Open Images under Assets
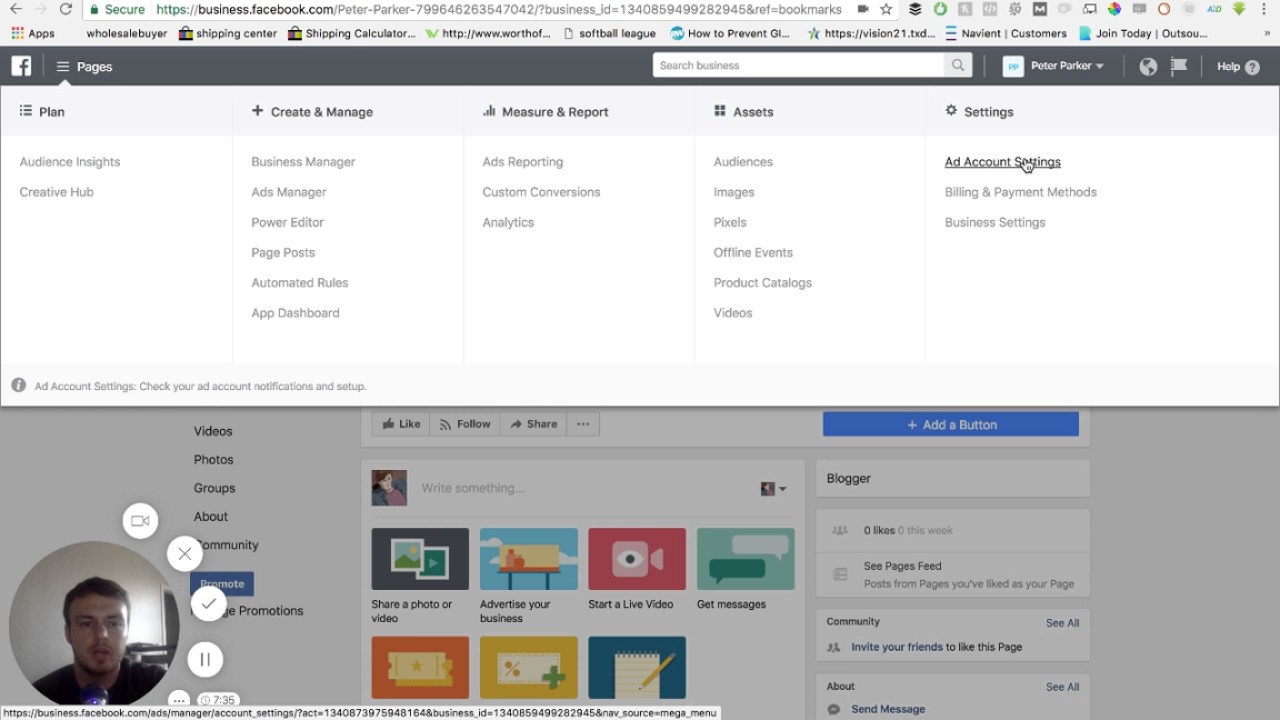Viewport: 1280px width, 720px height. 734,192
